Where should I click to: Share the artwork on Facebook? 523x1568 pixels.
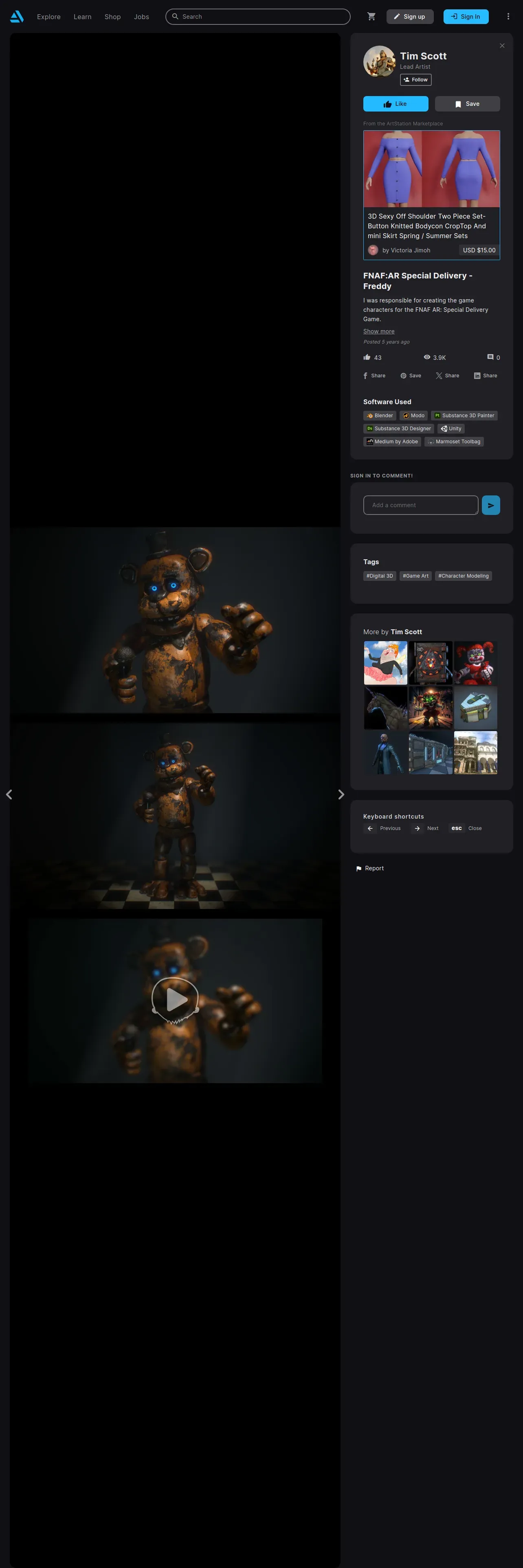pos(374,376)
